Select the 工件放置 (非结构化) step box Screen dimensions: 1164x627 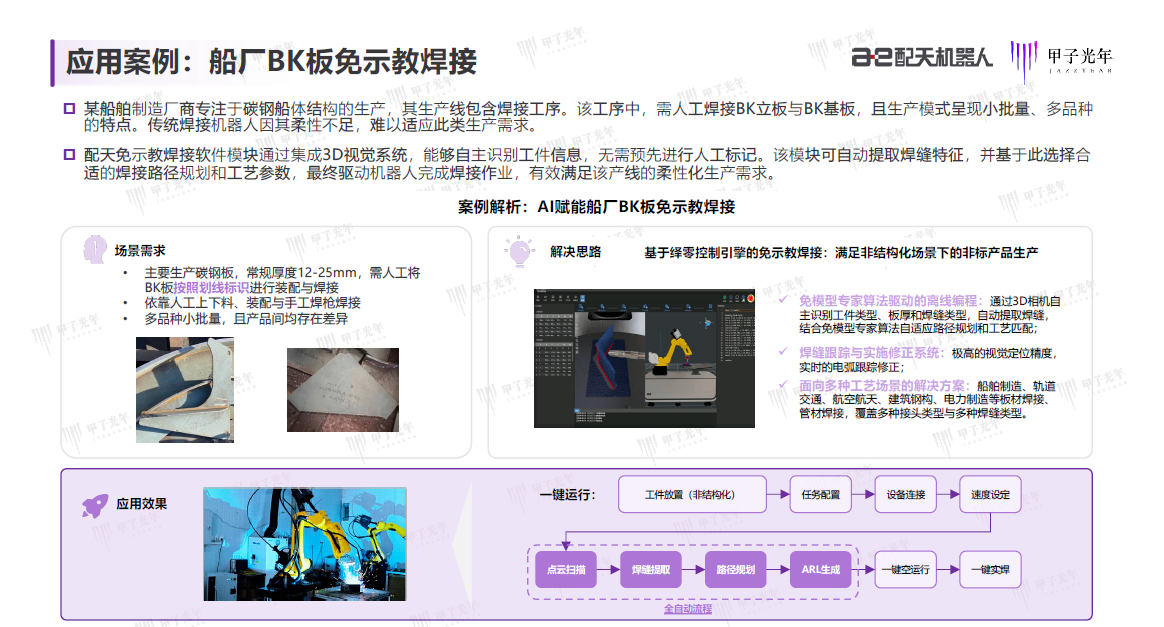point(692,494)
